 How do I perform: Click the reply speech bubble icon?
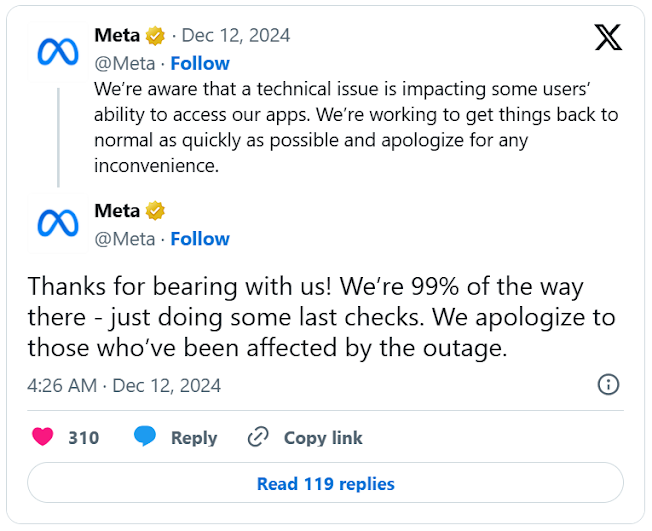pyautogui.click(x=145, y=437)
